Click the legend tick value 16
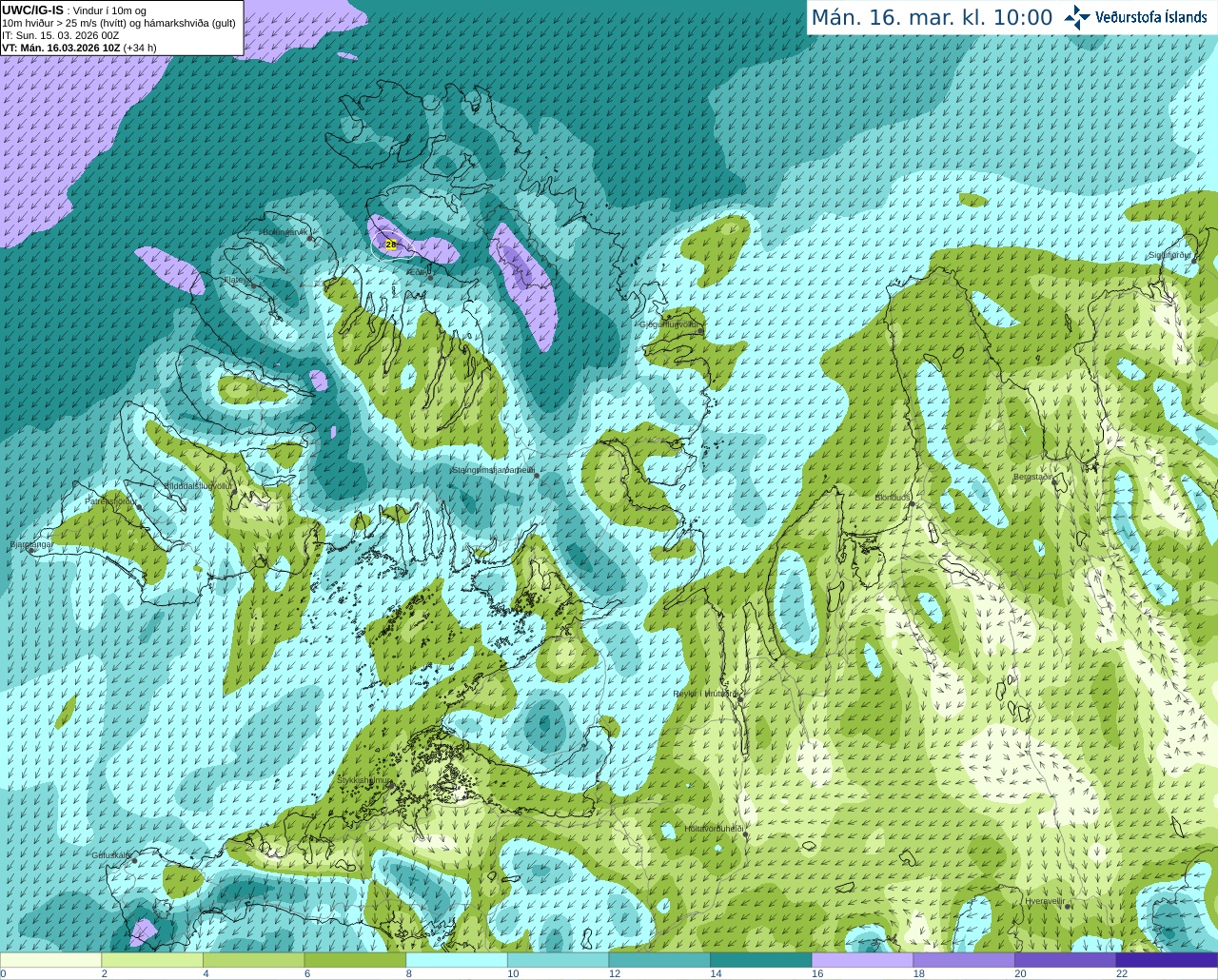1218x980 pixels. tap(816, 973)
